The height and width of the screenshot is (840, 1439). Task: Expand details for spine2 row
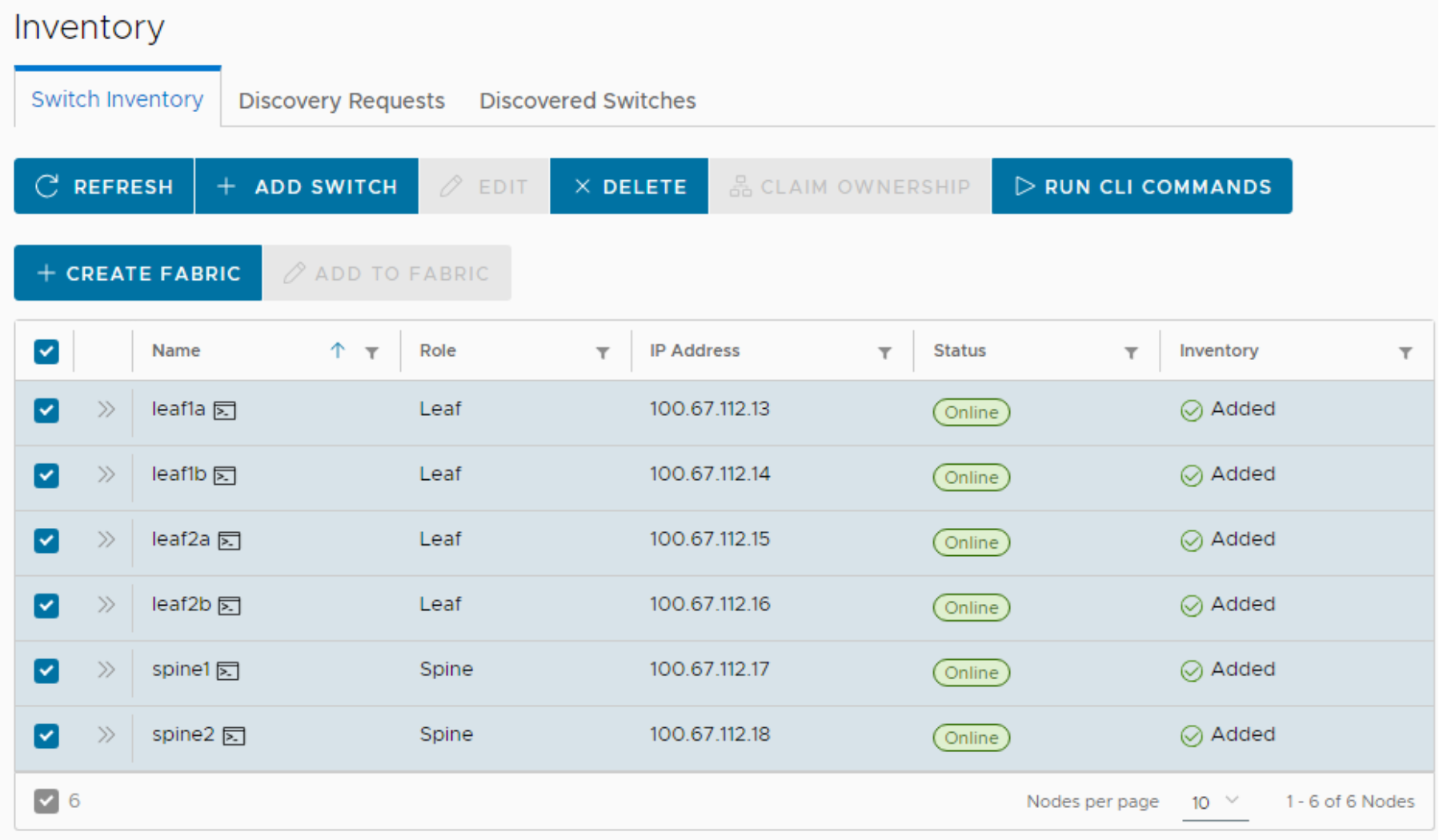106,734
